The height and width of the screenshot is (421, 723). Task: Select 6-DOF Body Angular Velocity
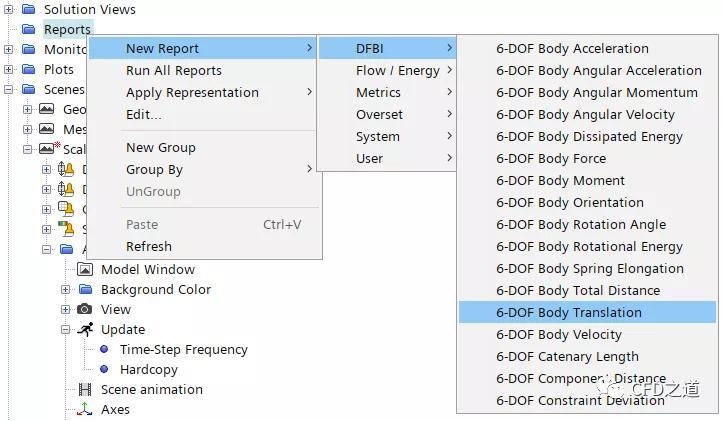point(587,114)
